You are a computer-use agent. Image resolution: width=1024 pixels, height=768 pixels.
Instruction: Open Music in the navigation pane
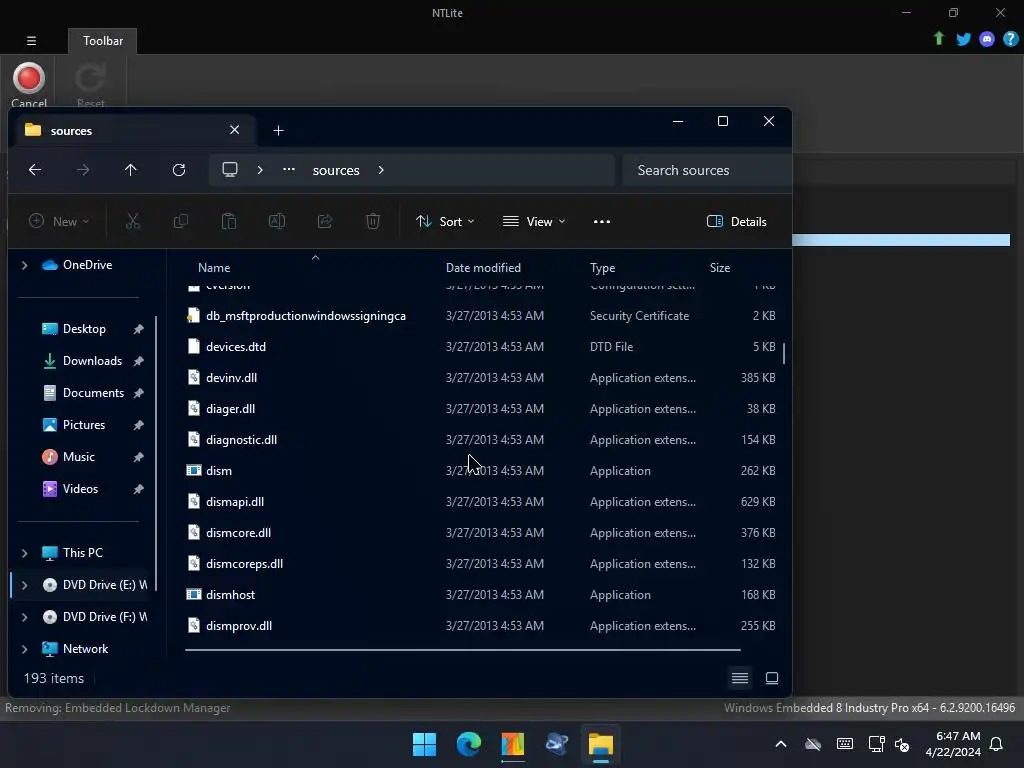78,457
